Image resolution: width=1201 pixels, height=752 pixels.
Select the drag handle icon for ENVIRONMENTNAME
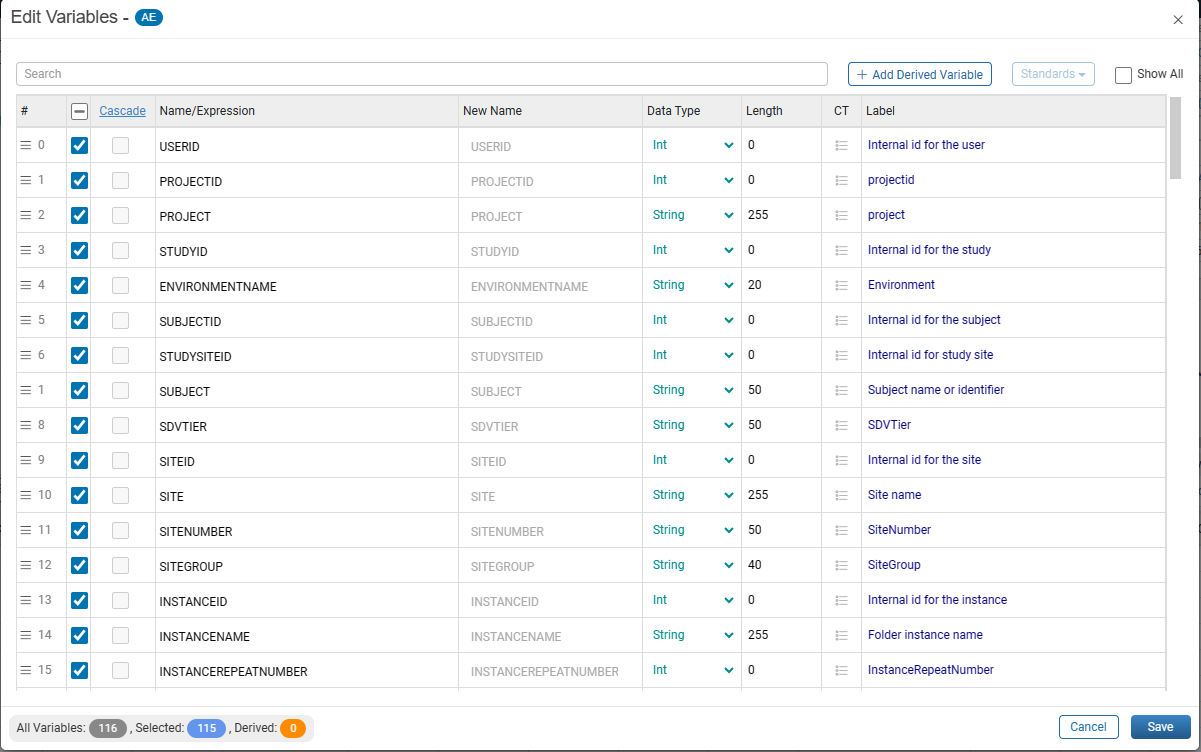point(26,285)
